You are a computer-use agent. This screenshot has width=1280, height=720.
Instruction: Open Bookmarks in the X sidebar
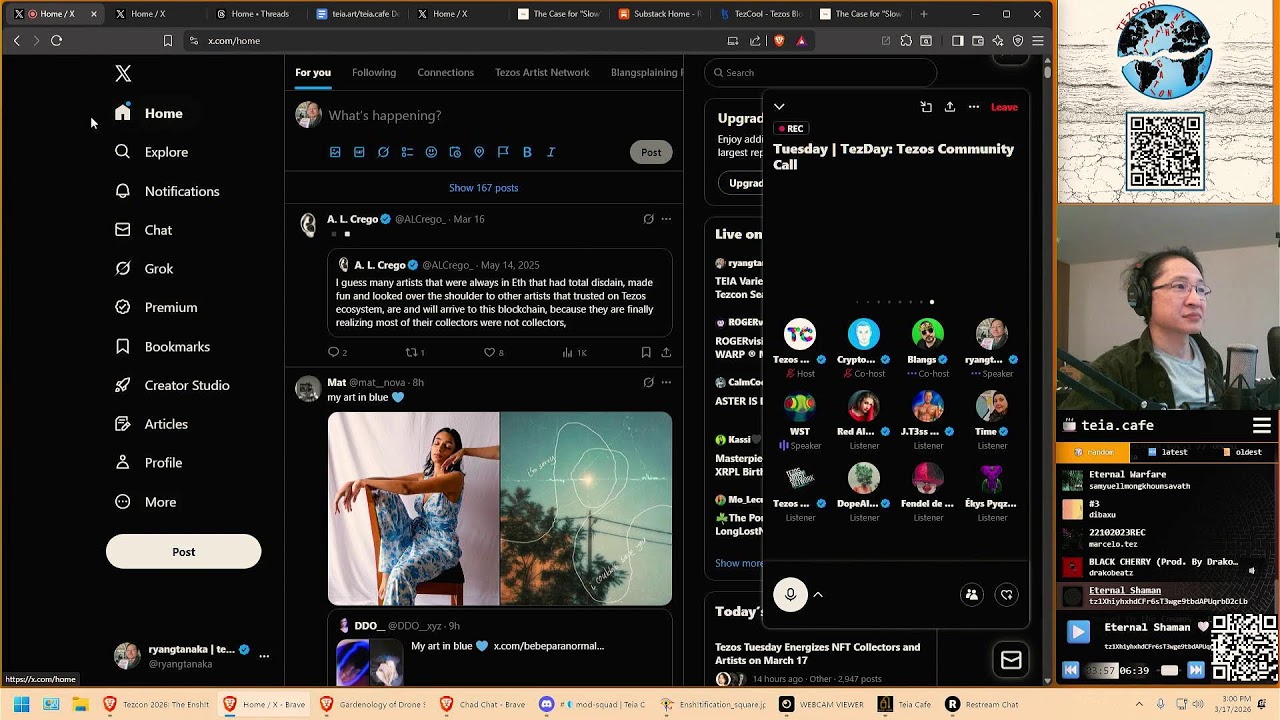point(163,346)
